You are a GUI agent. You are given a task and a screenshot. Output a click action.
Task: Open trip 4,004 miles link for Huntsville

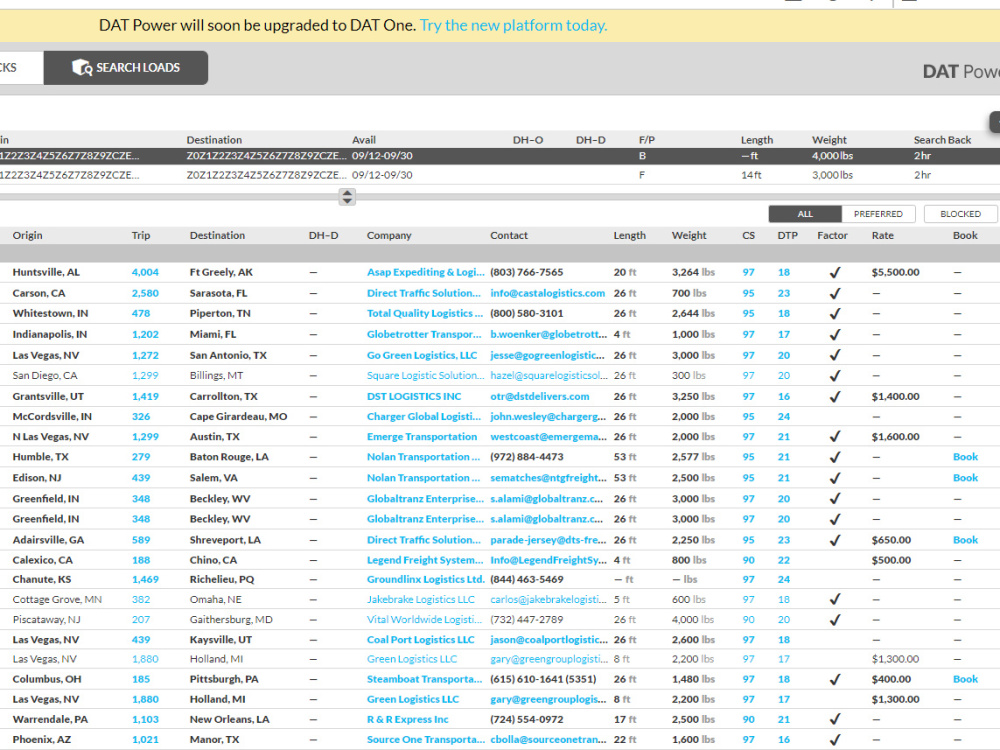(x=145, y=272)
